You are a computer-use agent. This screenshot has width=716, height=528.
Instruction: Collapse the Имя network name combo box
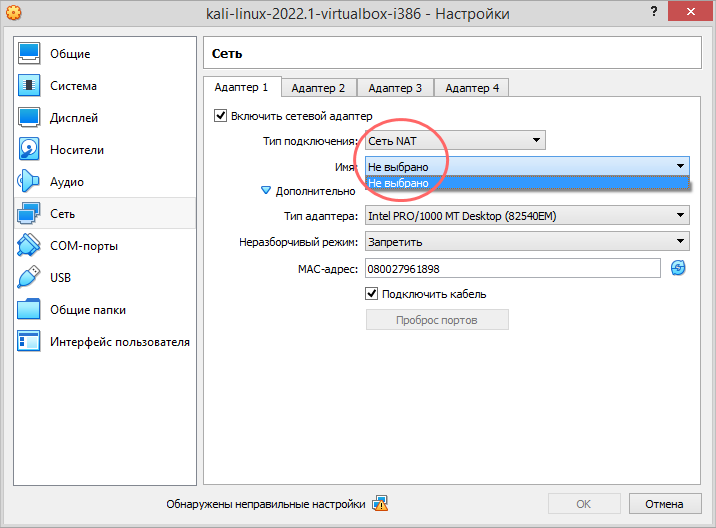pyautogui.click(x=527, y=167)
